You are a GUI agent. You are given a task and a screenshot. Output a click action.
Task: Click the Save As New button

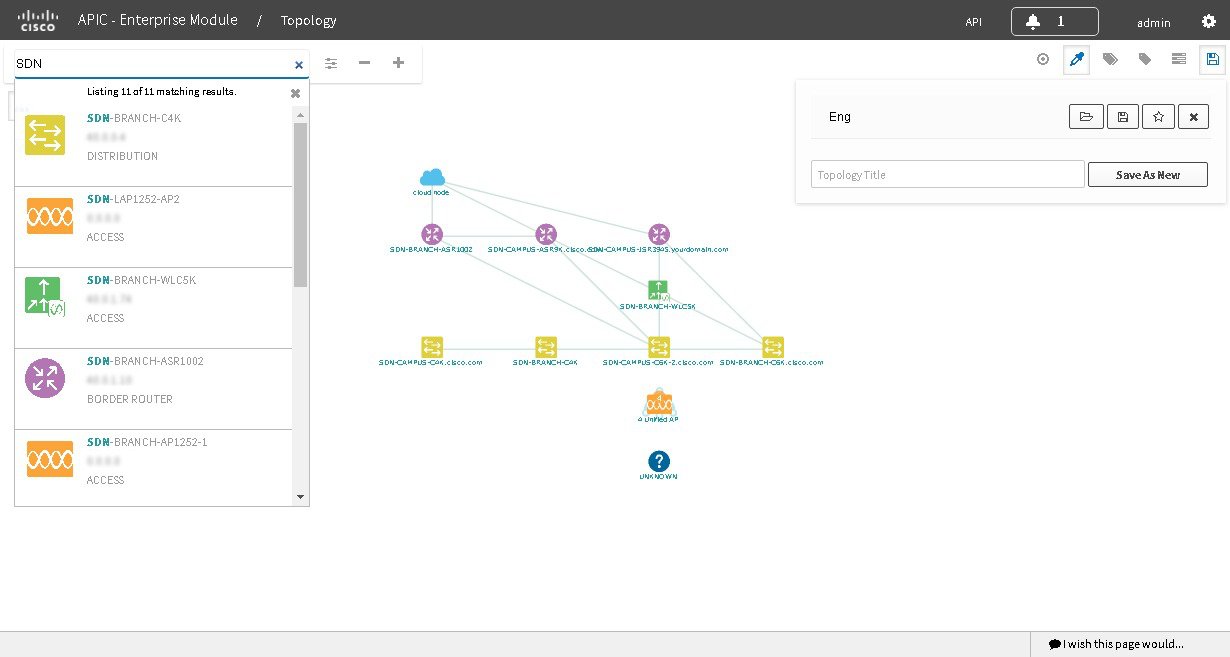(1148, 175)
